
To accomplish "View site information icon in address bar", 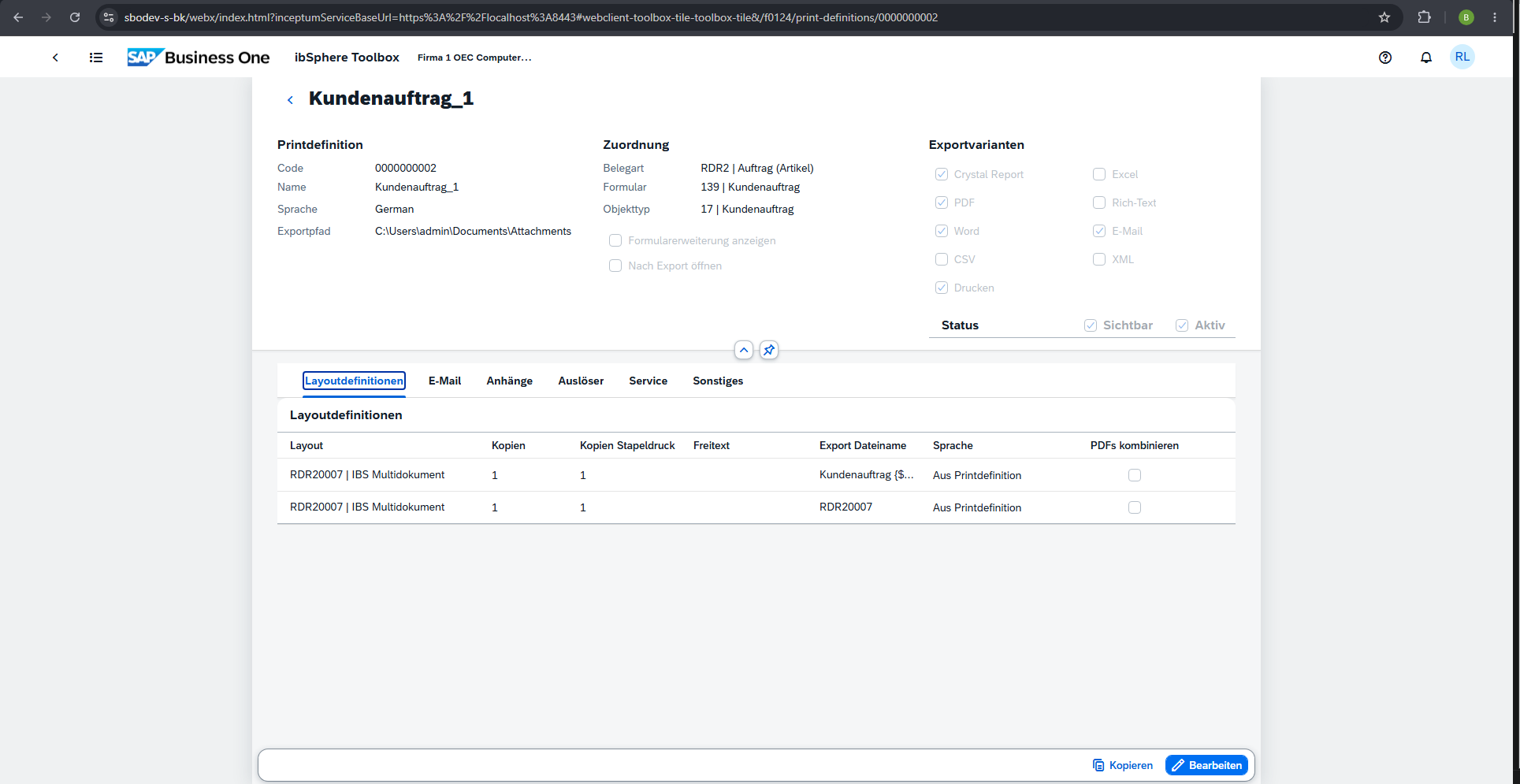I will [x=109, y=17].
